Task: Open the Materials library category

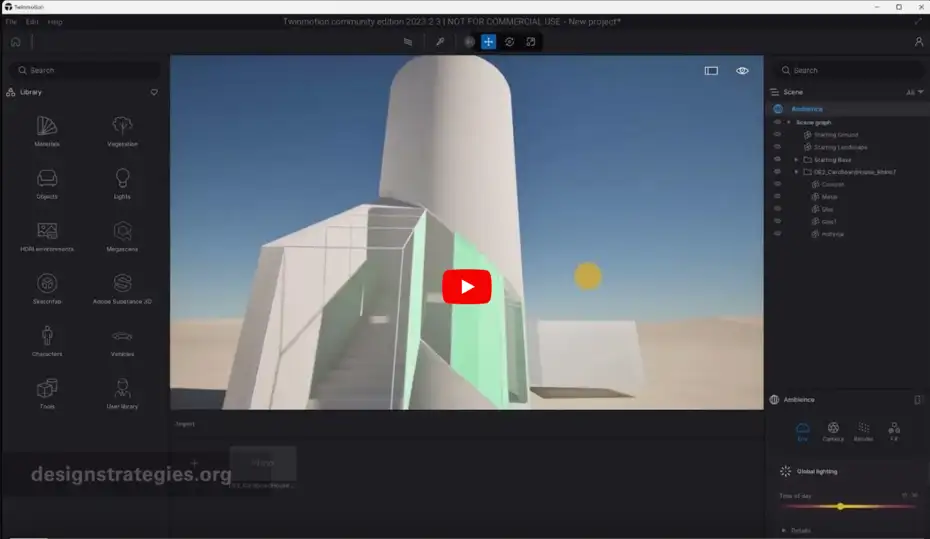Action: tap(47, 131)
